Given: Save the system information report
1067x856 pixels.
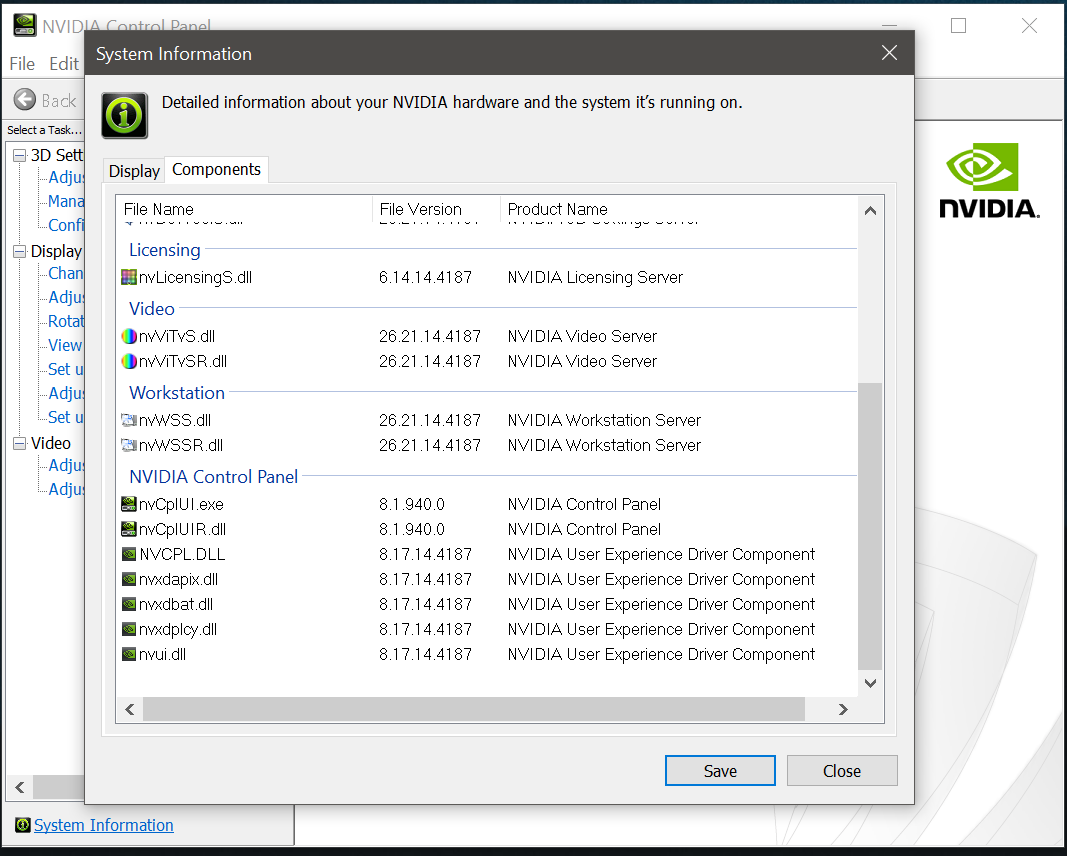Looking at the screenshot, I should click(x=720, y=770).
